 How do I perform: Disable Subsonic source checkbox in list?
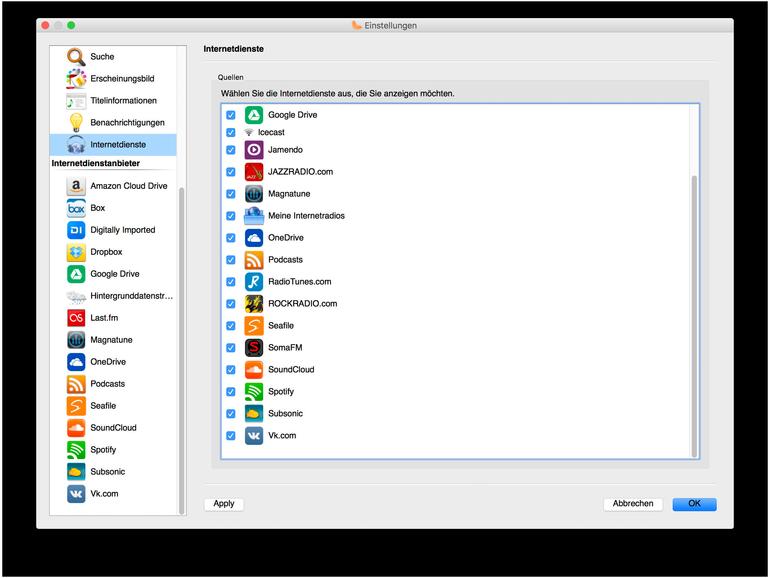[231, 414]
